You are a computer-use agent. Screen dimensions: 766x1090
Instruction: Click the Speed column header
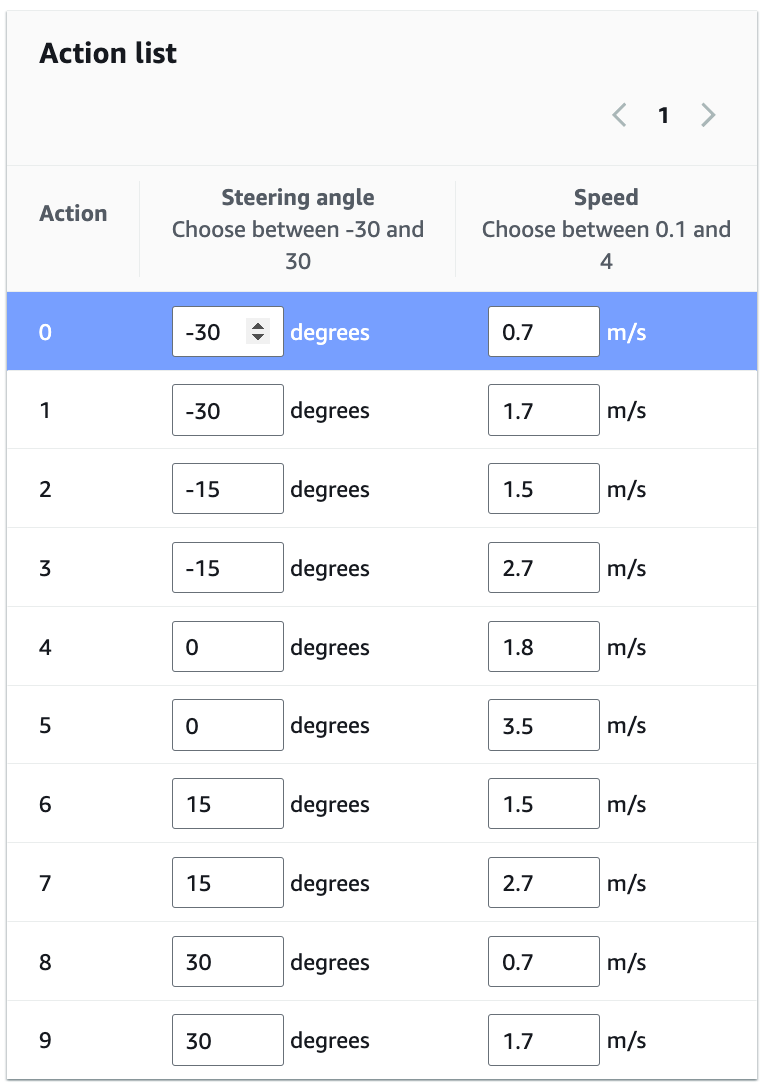tap(606, 198)
